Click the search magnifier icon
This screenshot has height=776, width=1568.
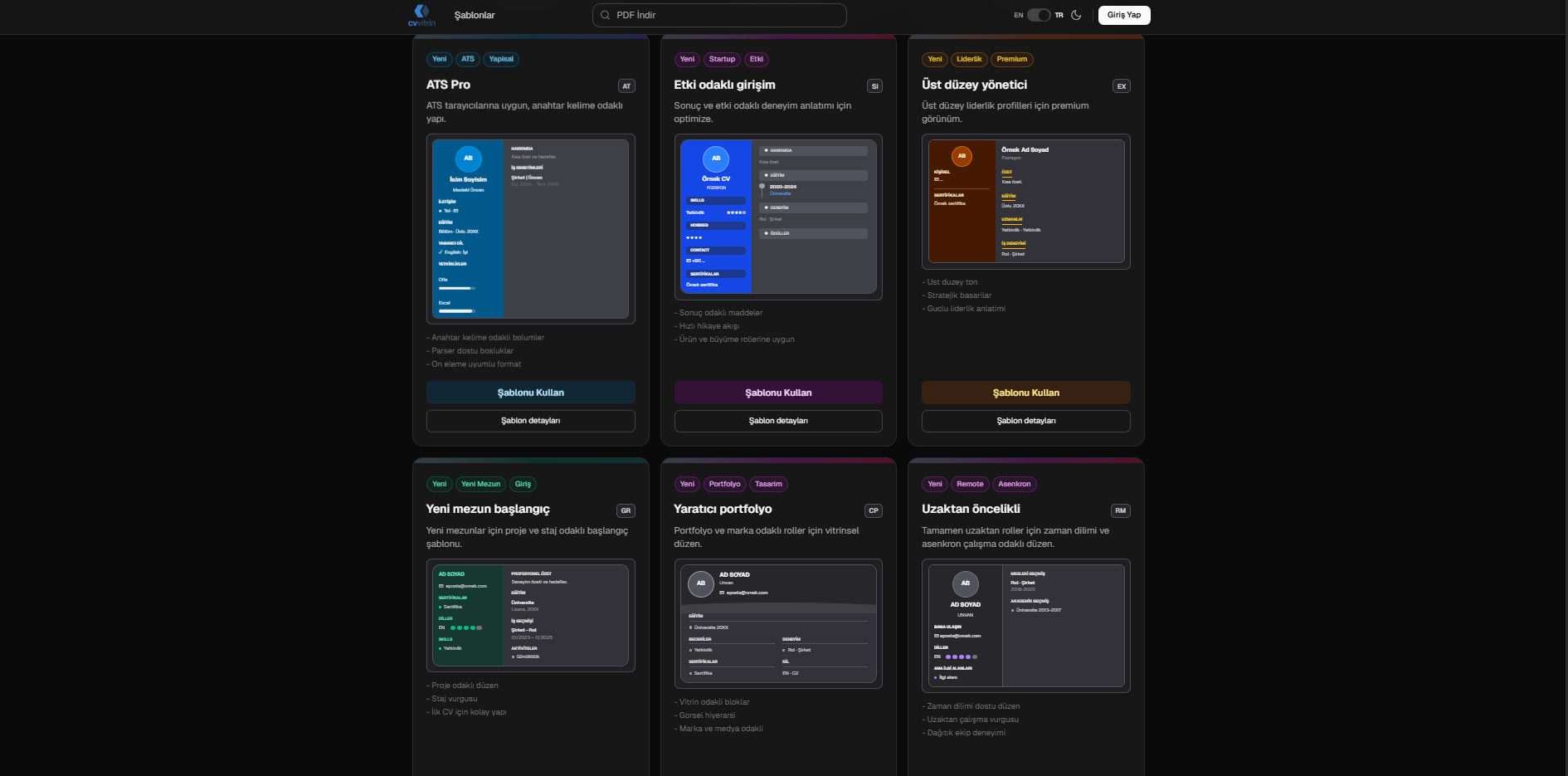605,15
